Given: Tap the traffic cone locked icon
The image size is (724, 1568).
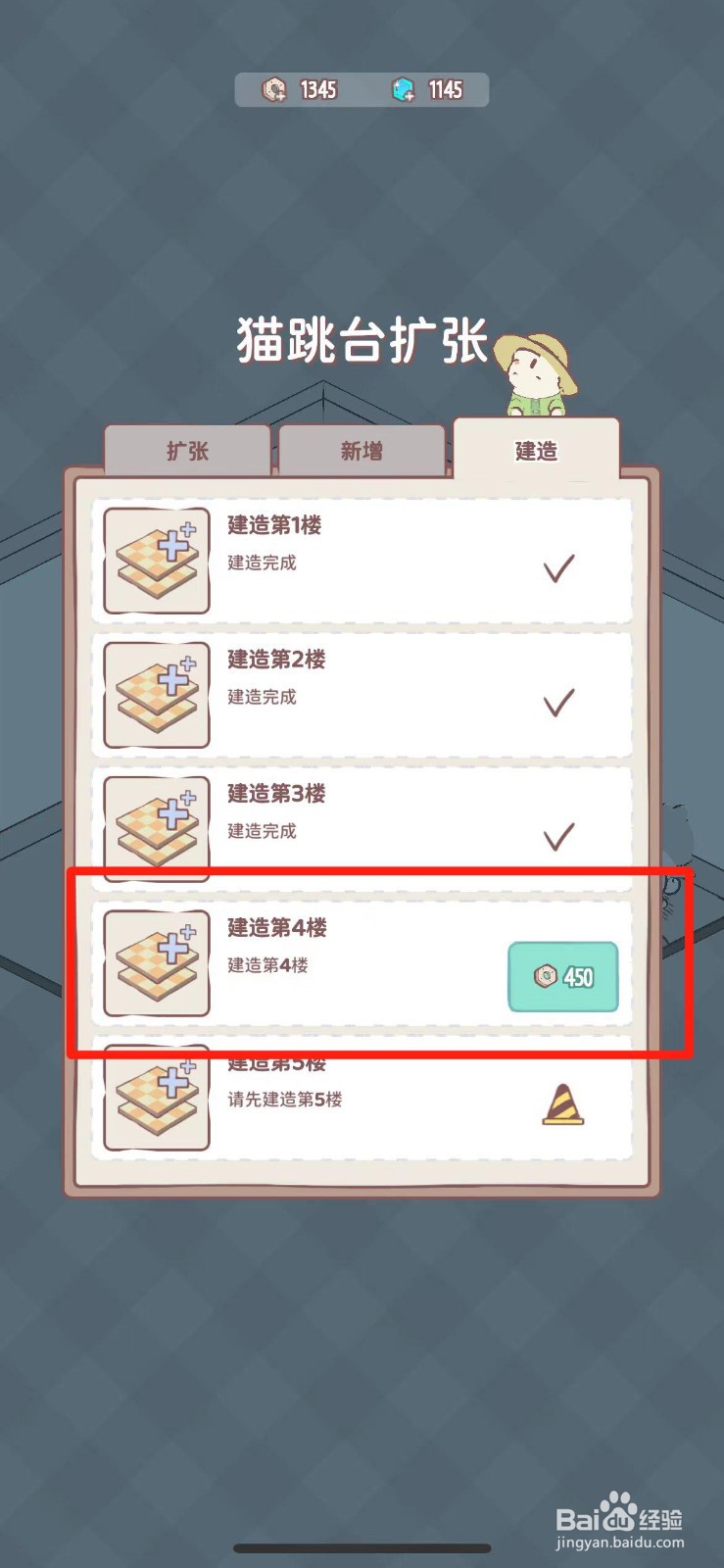Looking at the screenshot, I should coord(562,1104).
